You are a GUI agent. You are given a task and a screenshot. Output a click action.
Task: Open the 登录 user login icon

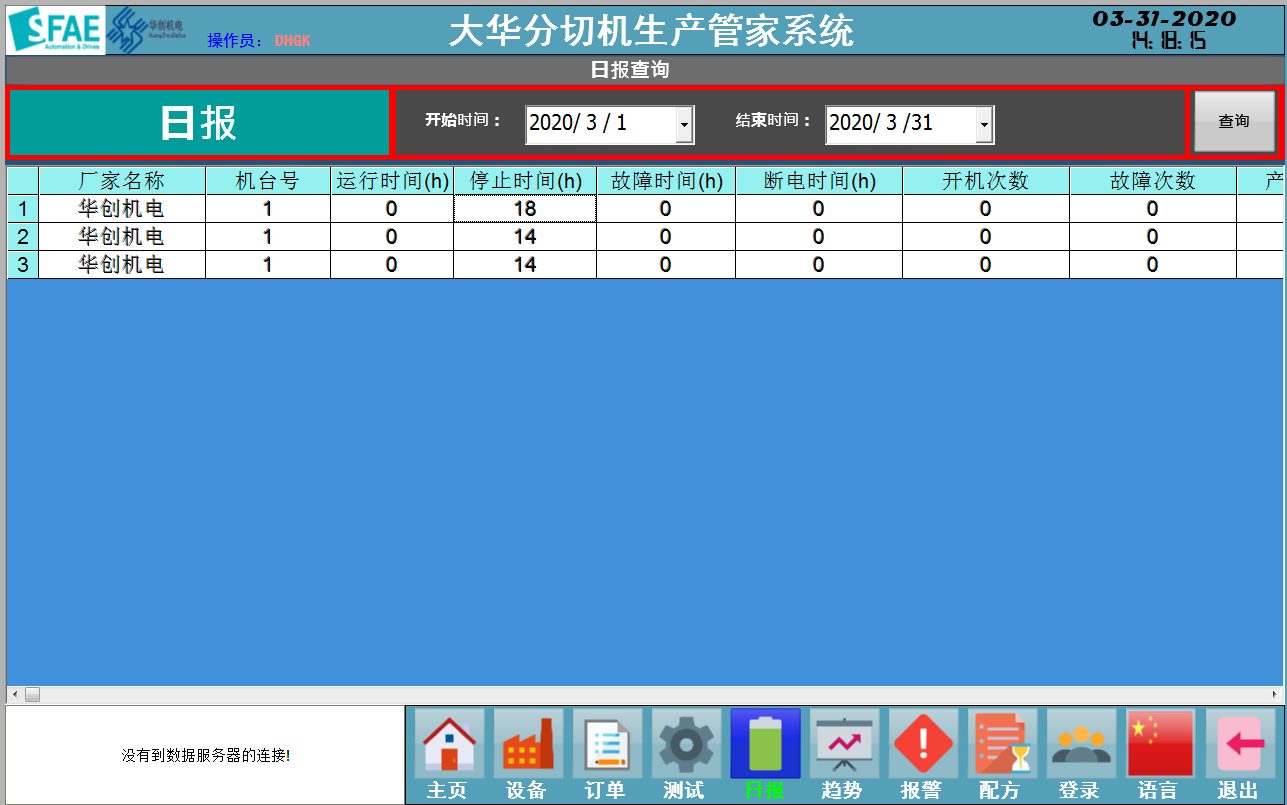[1081, 744]
